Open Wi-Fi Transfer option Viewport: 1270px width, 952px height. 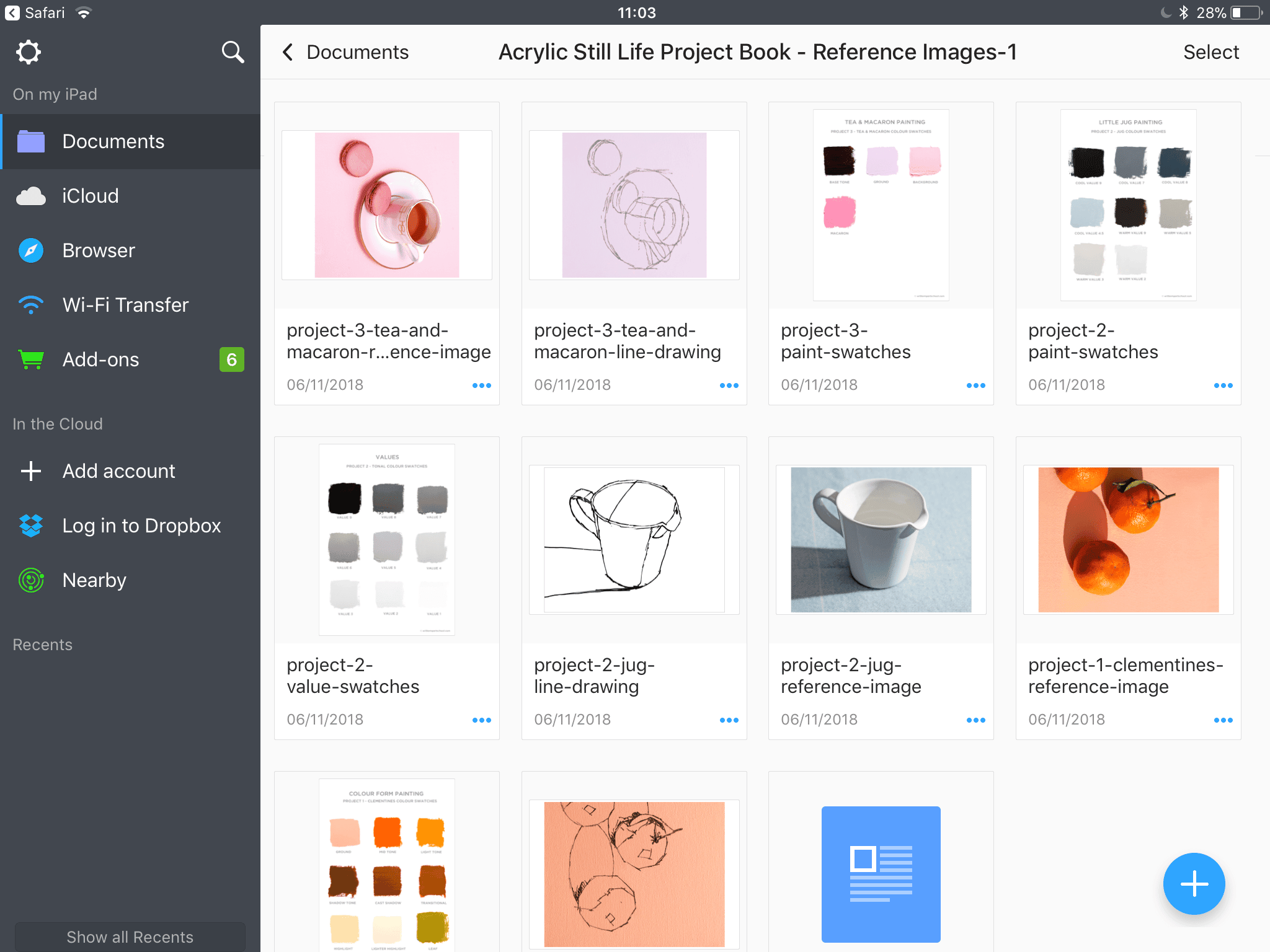[x=130, y=305]
